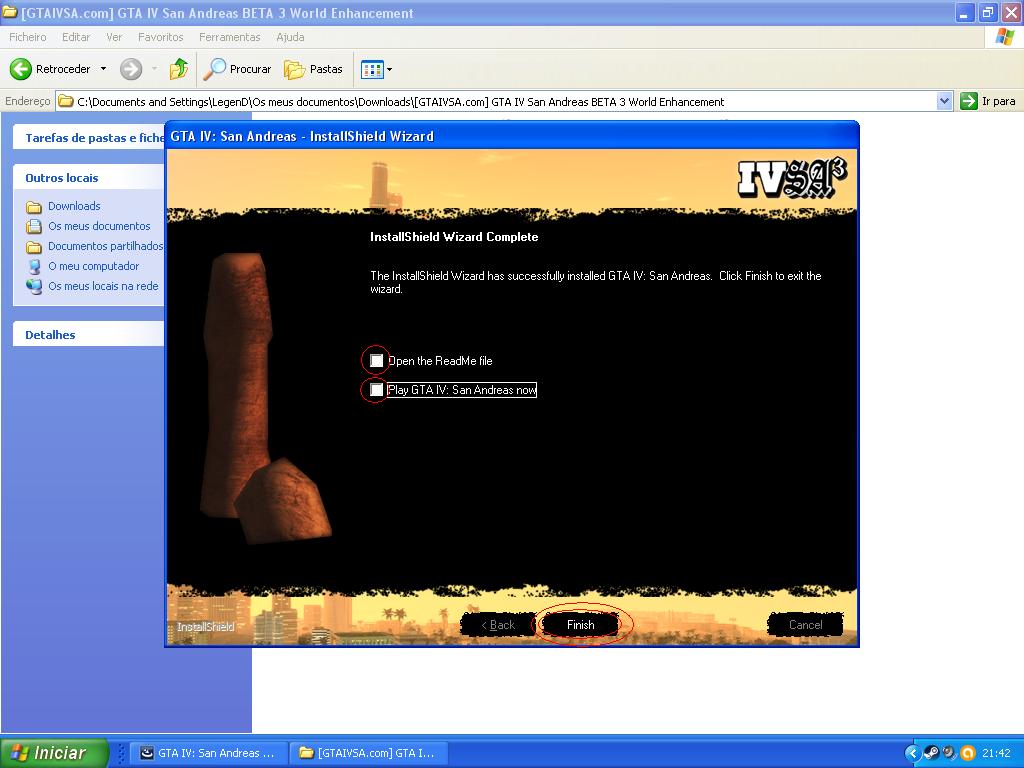The width and height of the screenshot is (1024, 768).
Task: Click the Downloads folder icon in sidebar
Action: point(34,207)
